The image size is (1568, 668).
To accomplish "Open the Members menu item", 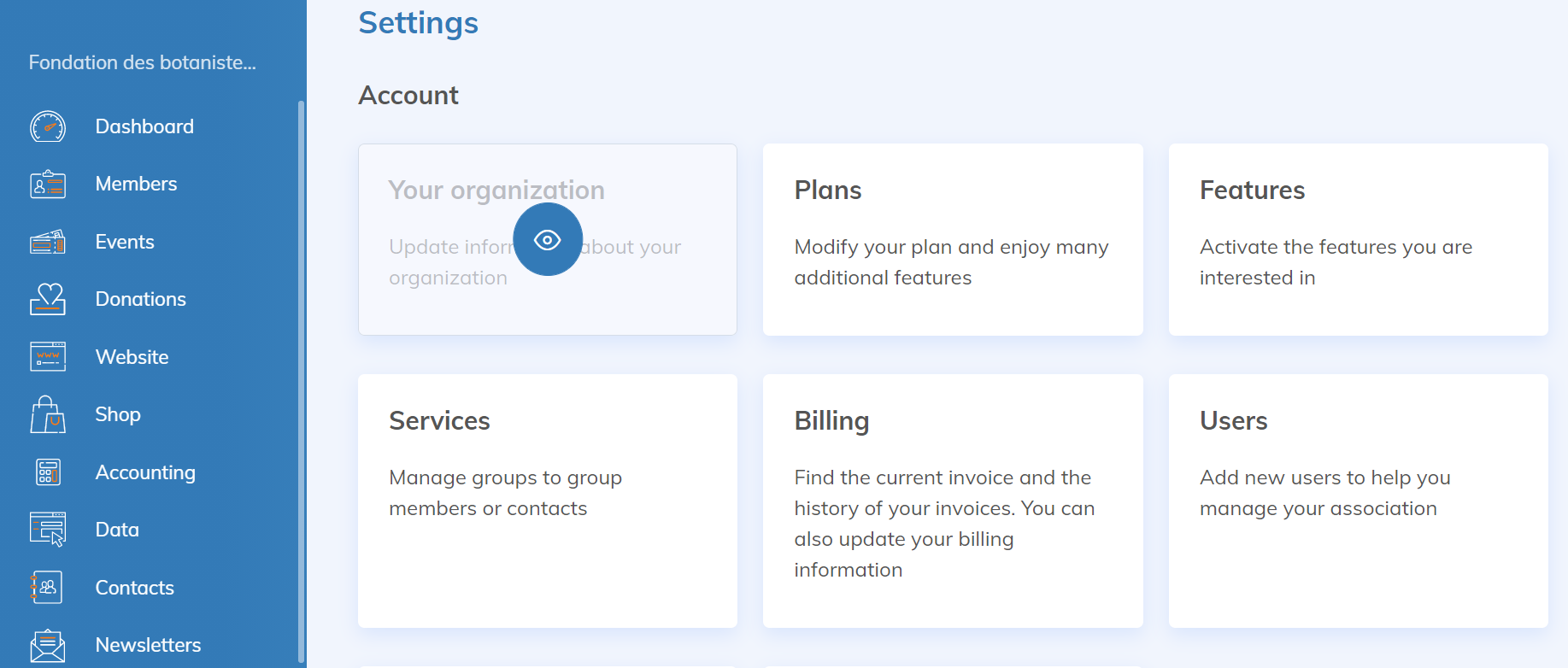I will click(136, 185).
